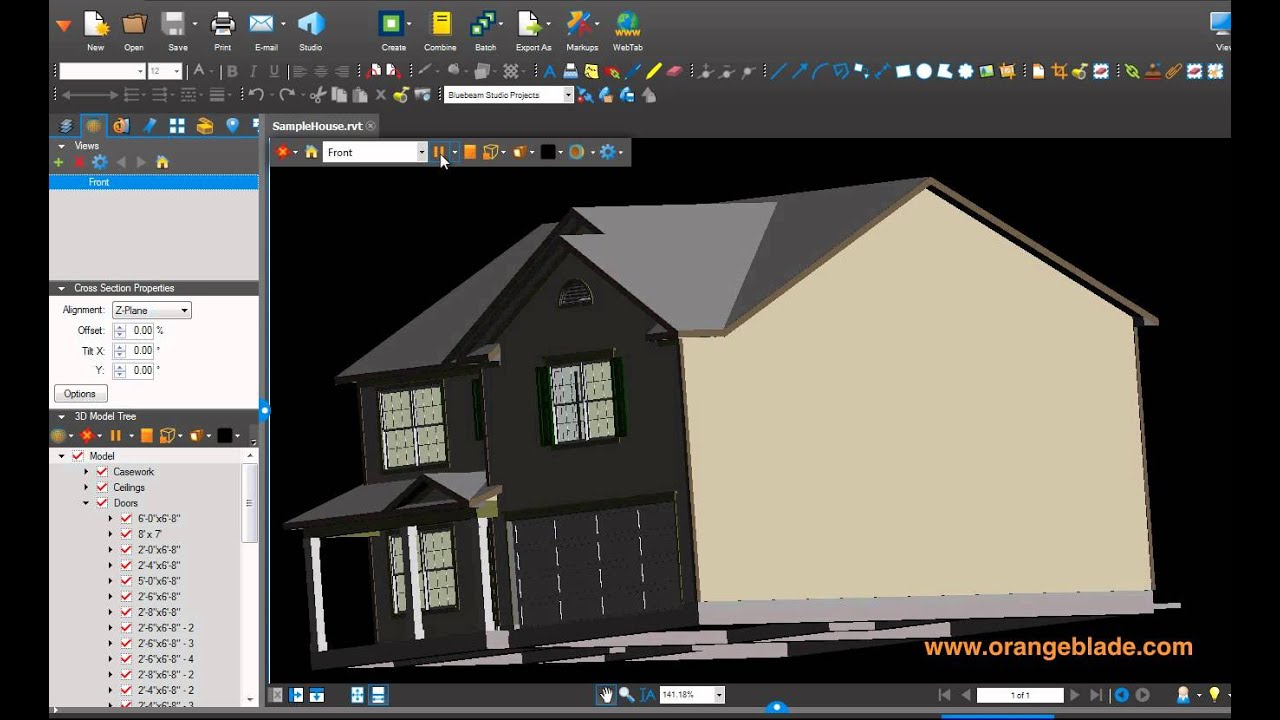
Task: Click the Combine notebook icon
Action: click(x=439, y=24)
